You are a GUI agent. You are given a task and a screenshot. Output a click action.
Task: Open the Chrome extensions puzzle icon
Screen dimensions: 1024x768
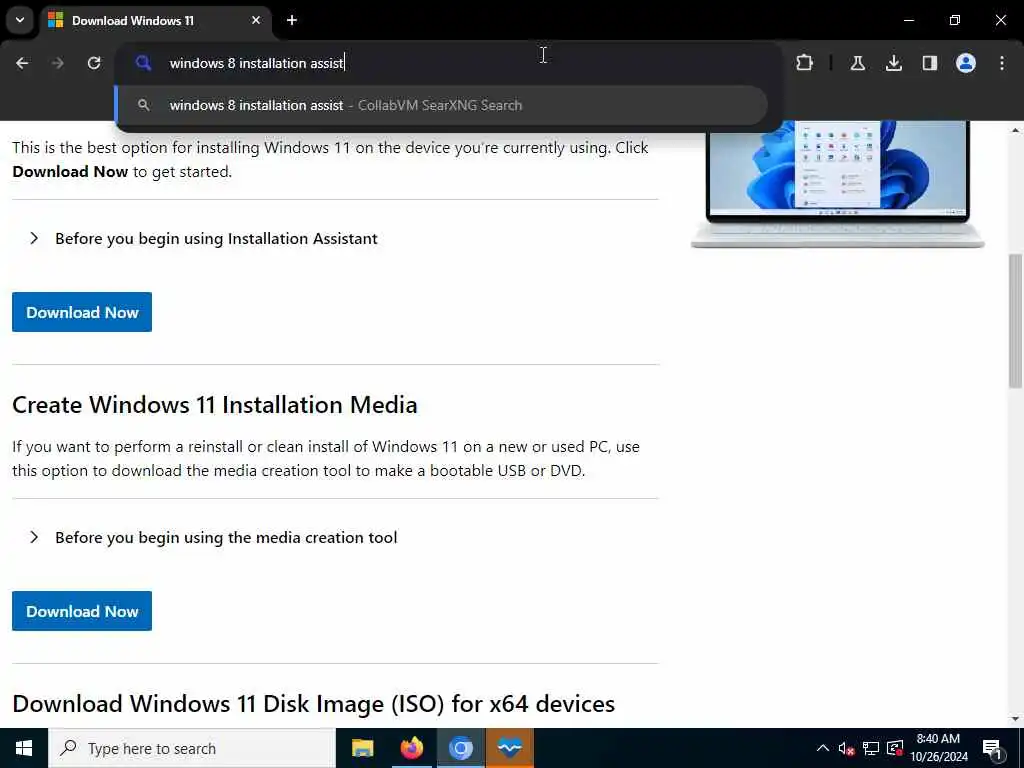(805, 63)
